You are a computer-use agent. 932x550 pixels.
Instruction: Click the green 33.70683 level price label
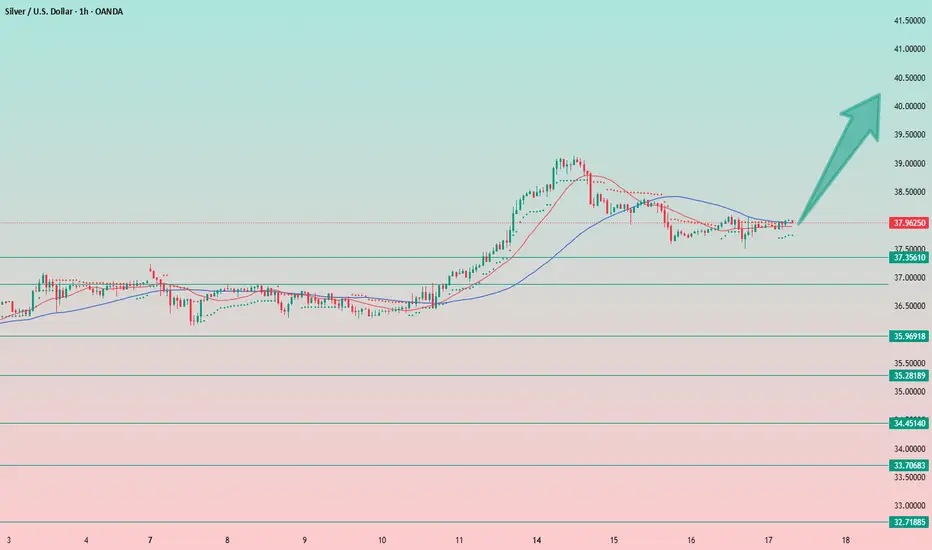[909, 466]
